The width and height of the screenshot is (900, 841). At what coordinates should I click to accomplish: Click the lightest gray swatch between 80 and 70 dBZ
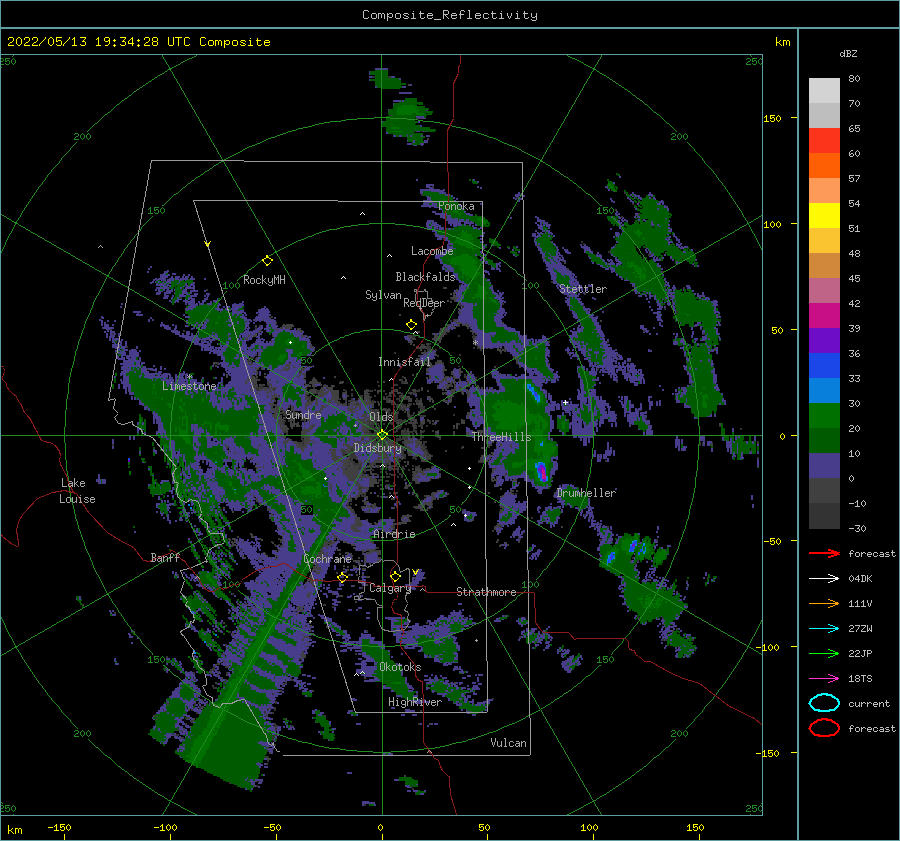click(824, 91)
